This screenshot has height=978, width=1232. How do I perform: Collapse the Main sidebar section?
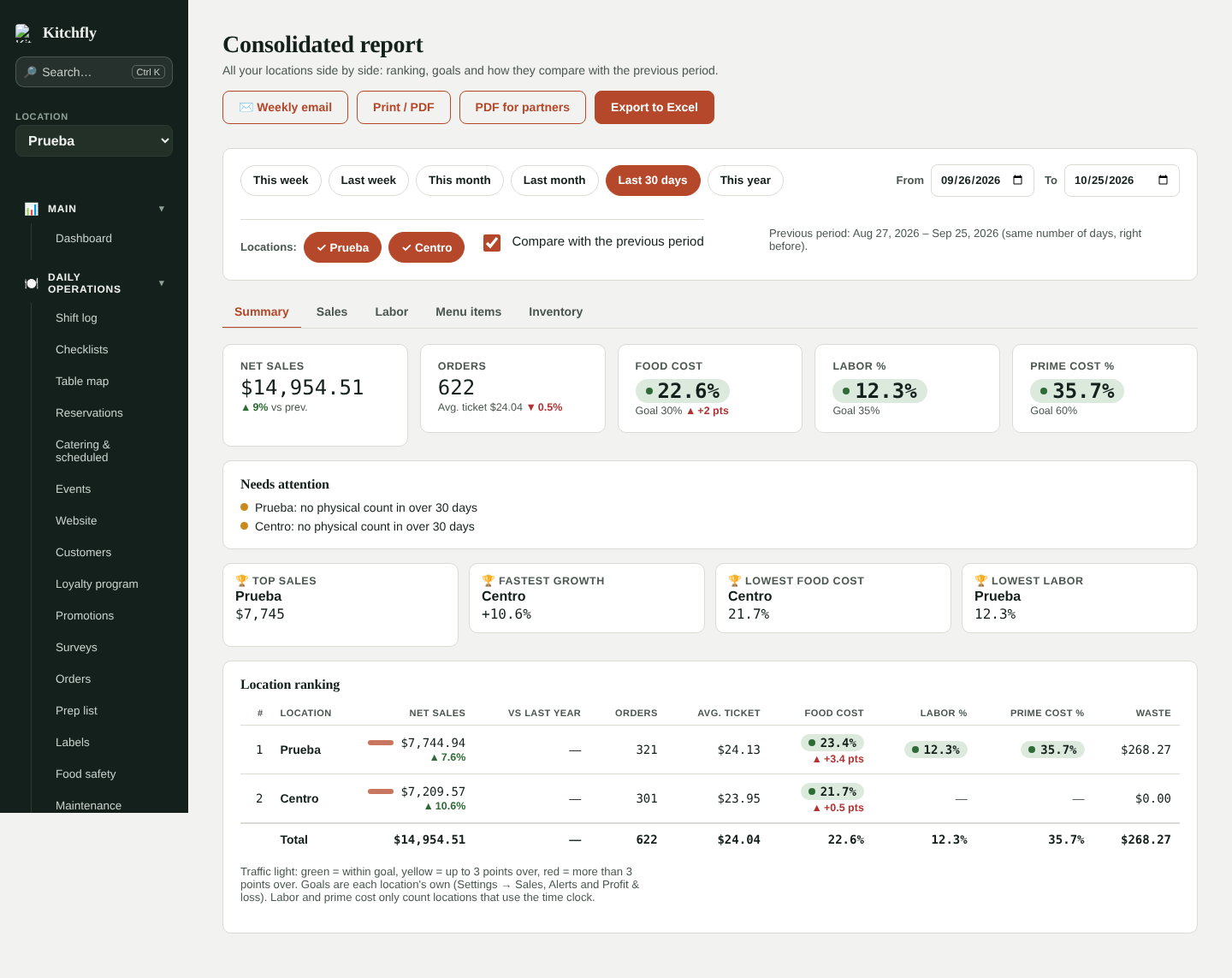tap(94, 209)
